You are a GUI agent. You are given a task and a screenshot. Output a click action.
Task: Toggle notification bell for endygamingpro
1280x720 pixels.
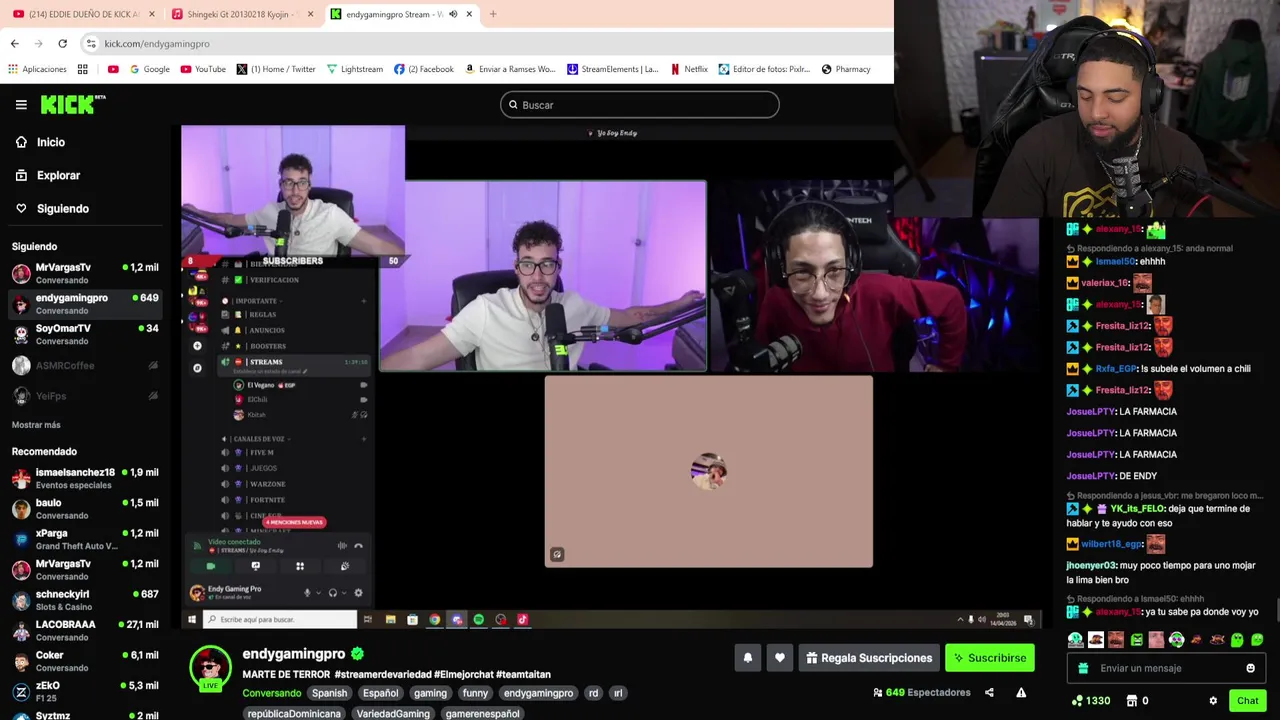pyautogui.click(x=747, y=658)
